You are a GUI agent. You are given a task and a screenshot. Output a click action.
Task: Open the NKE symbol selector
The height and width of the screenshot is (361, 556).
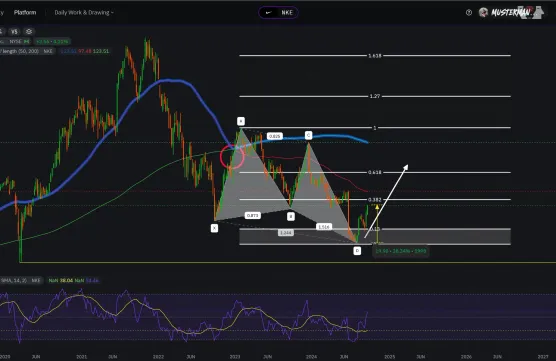(278, 13)
